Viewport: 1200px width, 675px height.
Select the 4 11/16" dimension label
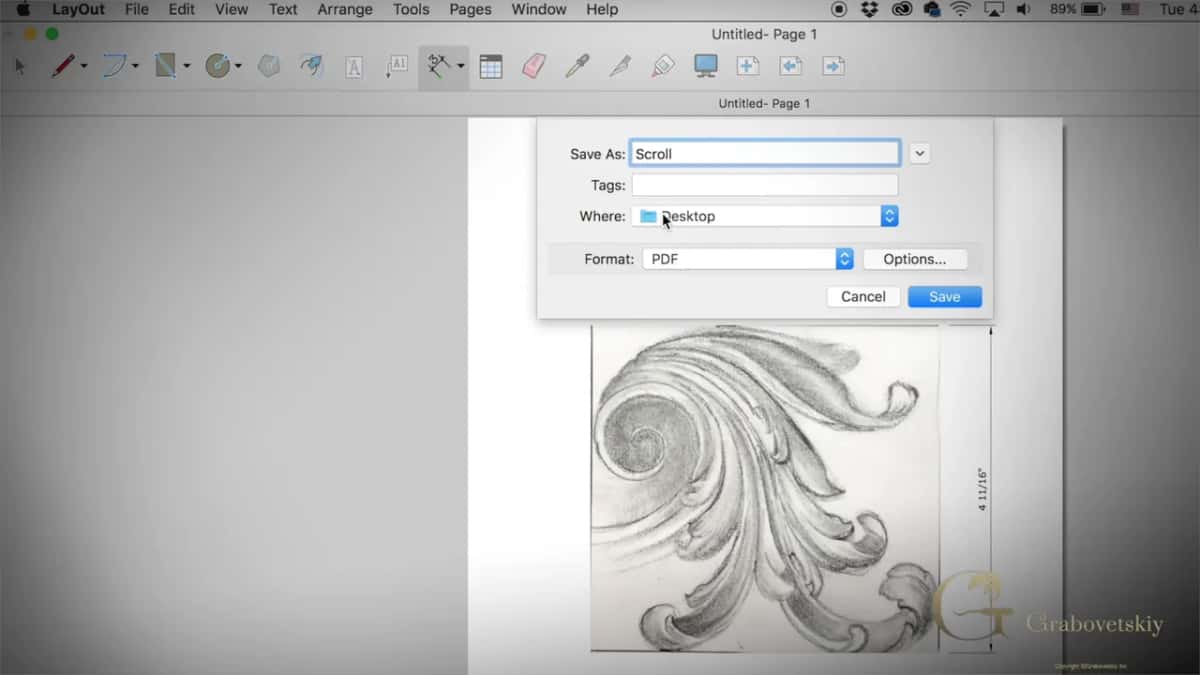pos(982,490)
